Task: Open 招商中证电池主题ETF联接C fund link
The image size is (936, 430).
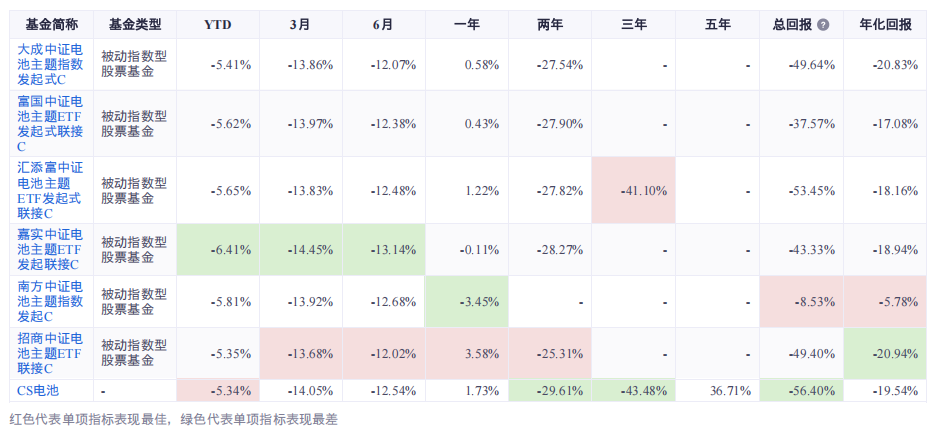Action: click(51, 354)
